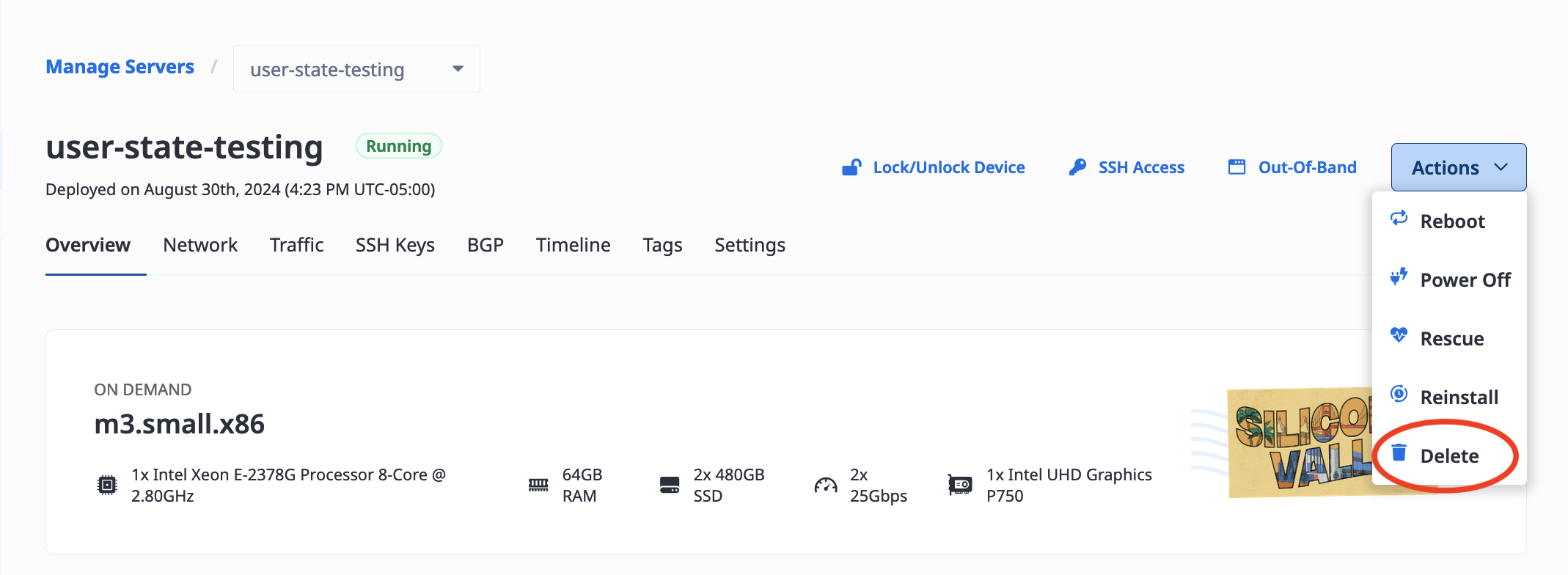Click the graphics card icon
Image resolution: width=1568 pixels, height=575 pixels.
[x=959, y=485]
